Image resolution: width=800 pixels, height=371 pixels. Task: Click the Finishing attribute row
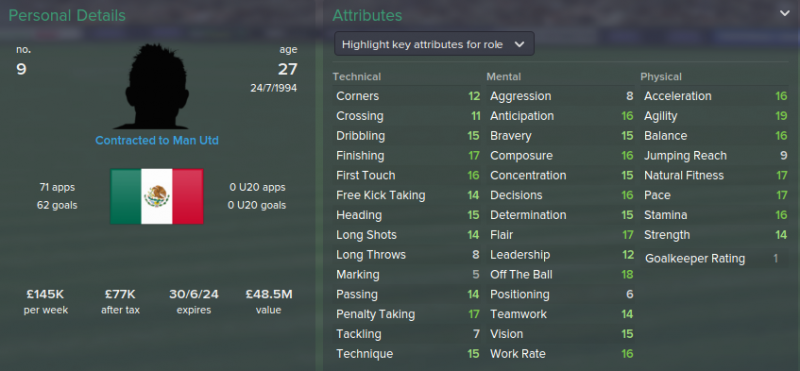click(408, 156)
